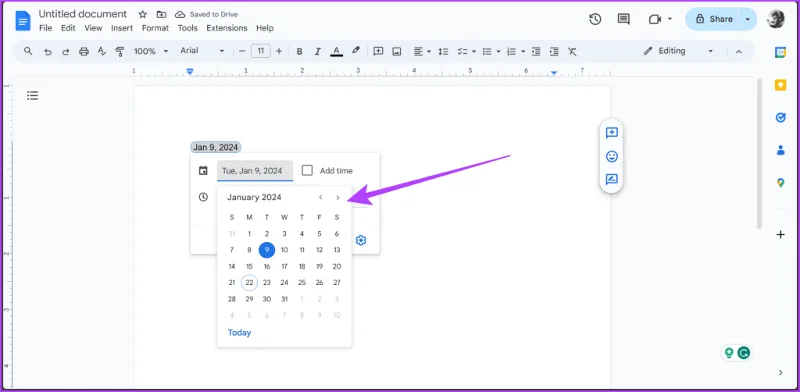Open date chip settings gear
Screen dimensions: 800x392
[361, 240]
